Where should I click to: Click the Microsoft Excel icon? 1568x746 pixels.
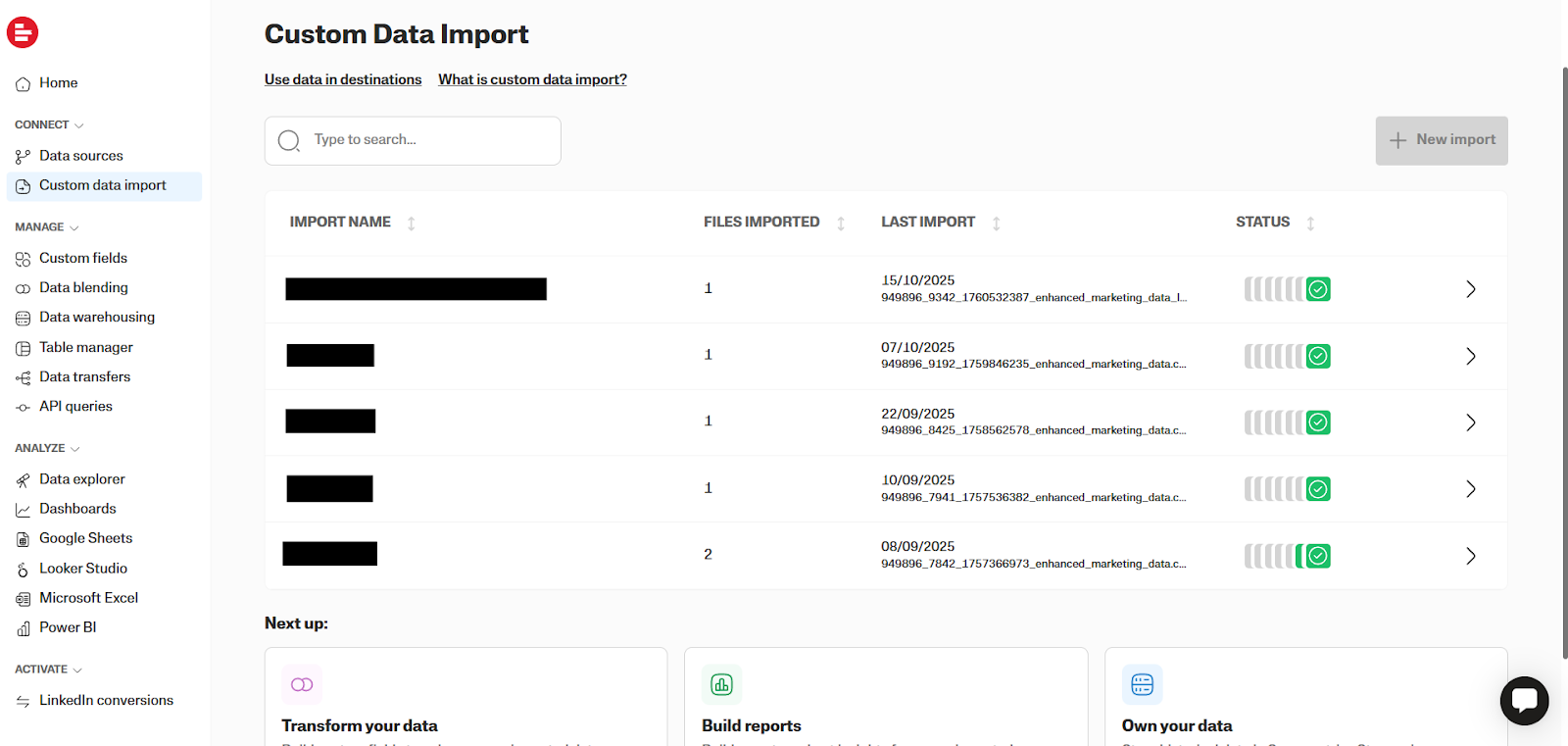pos(23,599)
